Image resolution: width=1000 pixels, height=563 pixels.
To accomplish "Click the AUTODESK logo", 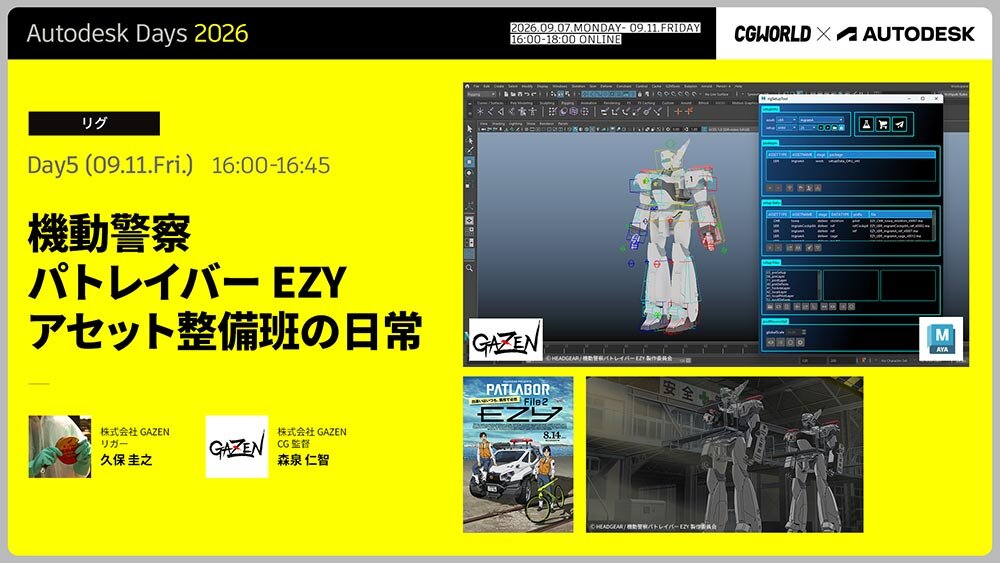I will tap(906, 34).
